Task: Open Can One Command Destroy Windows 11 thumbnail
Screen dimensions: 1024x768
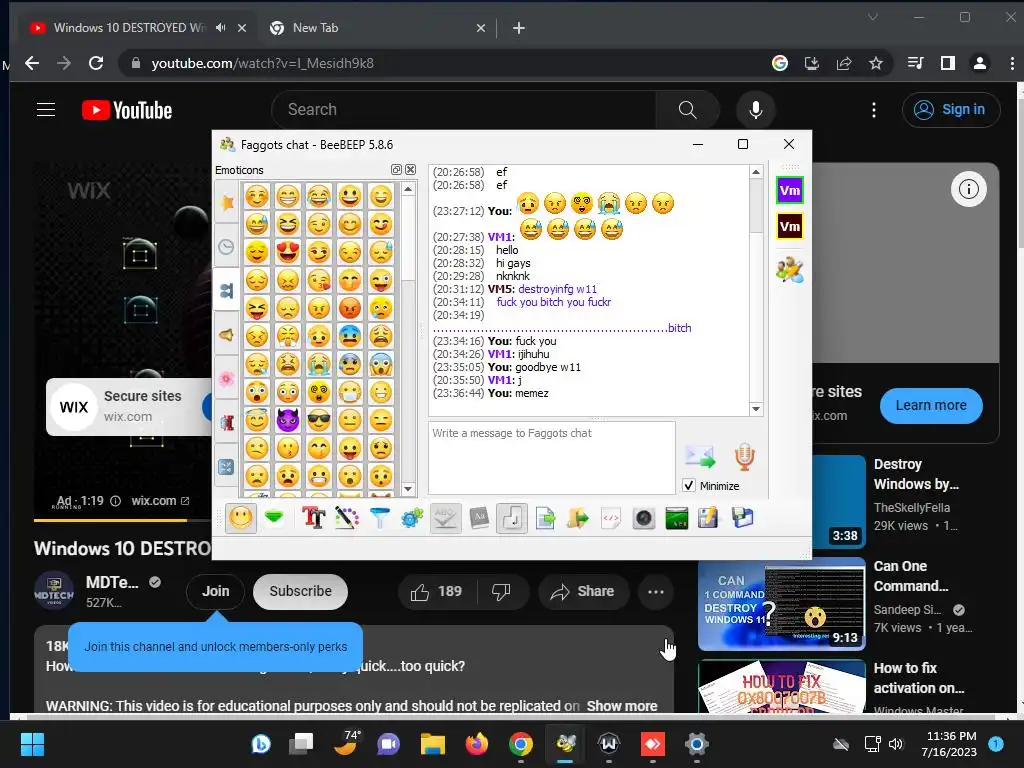Action: [782, 604]
